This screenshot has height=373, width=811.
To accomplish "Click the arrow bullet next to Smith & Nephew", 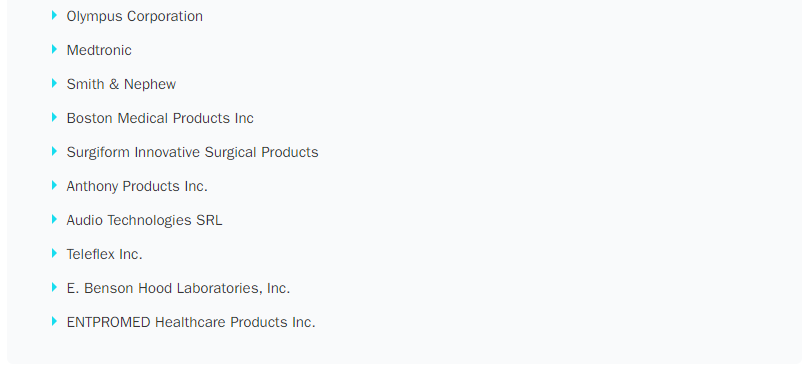I will pos(54,83).
